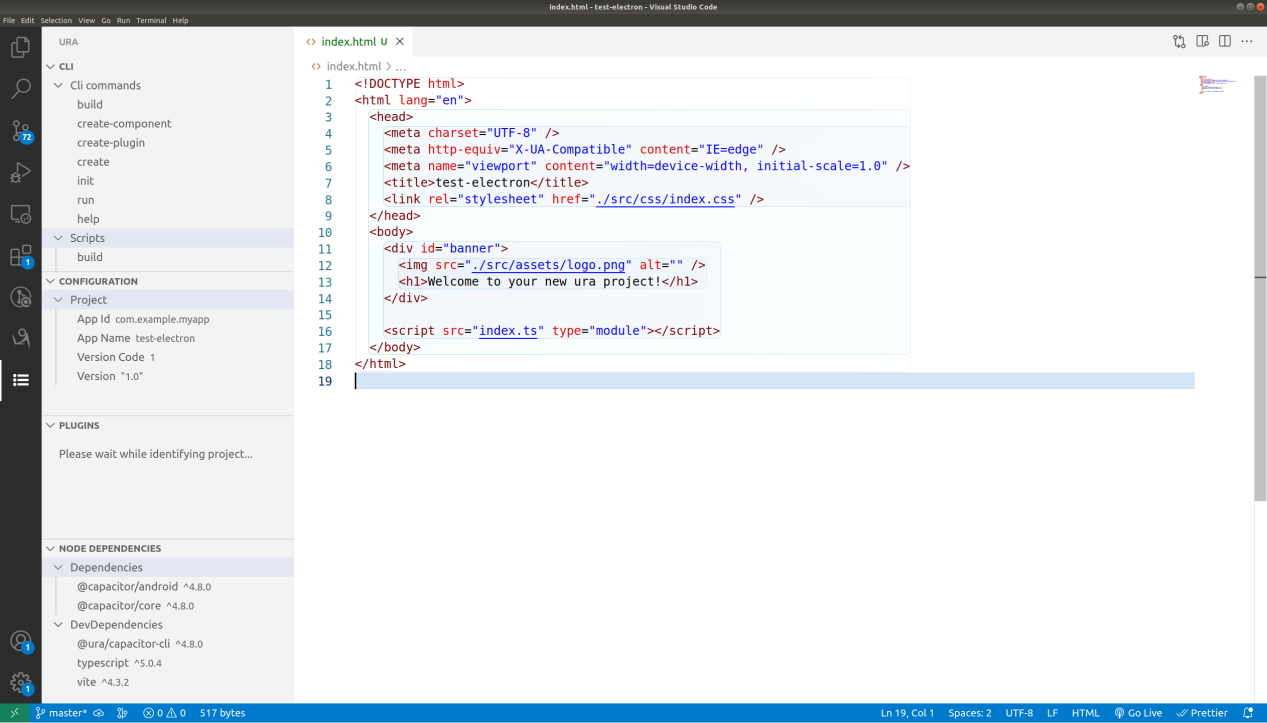
Task: Open the Help menu
Action: click(180, 20)
